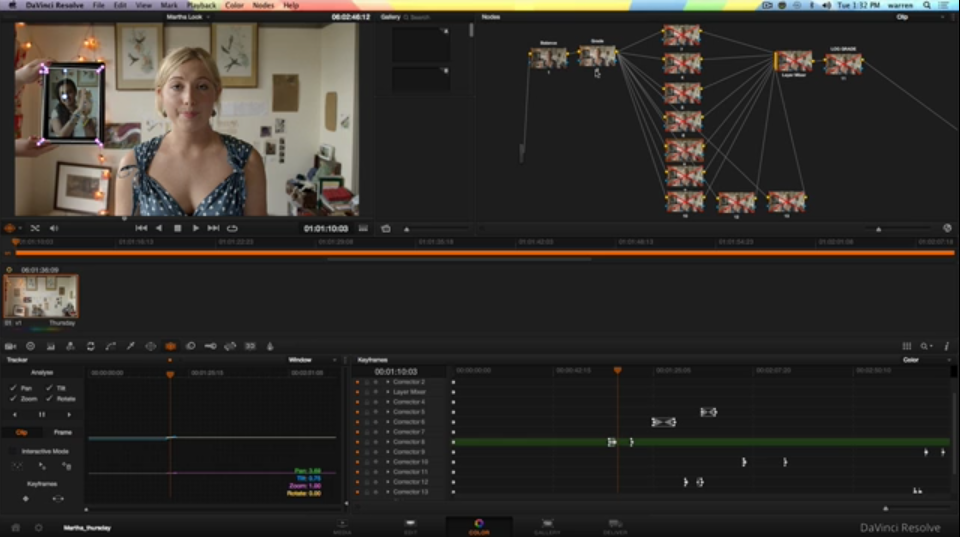Toggle the Zoom tracking checkbox
Image resolution: width=960 pixels, height=537 pixels.
click(13, 399)
